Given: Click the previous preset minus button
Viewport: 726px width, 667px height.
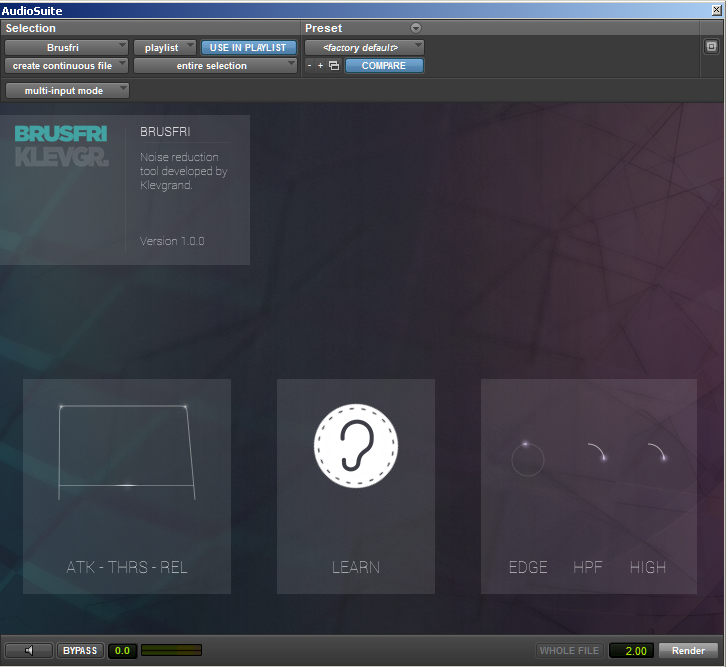Looking at the screenshot, I should pos(309,66).
